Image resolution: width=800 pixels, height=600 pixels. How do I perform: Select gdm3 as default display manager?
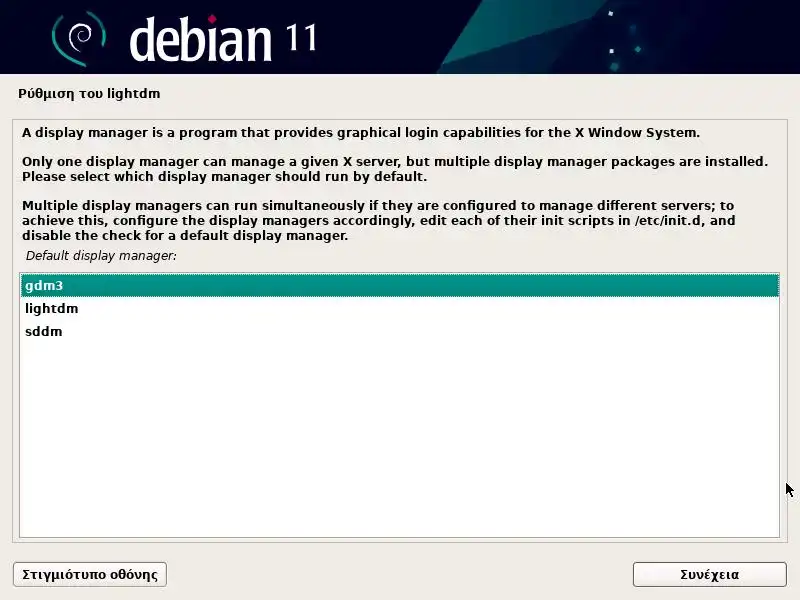tap(399, 285)
